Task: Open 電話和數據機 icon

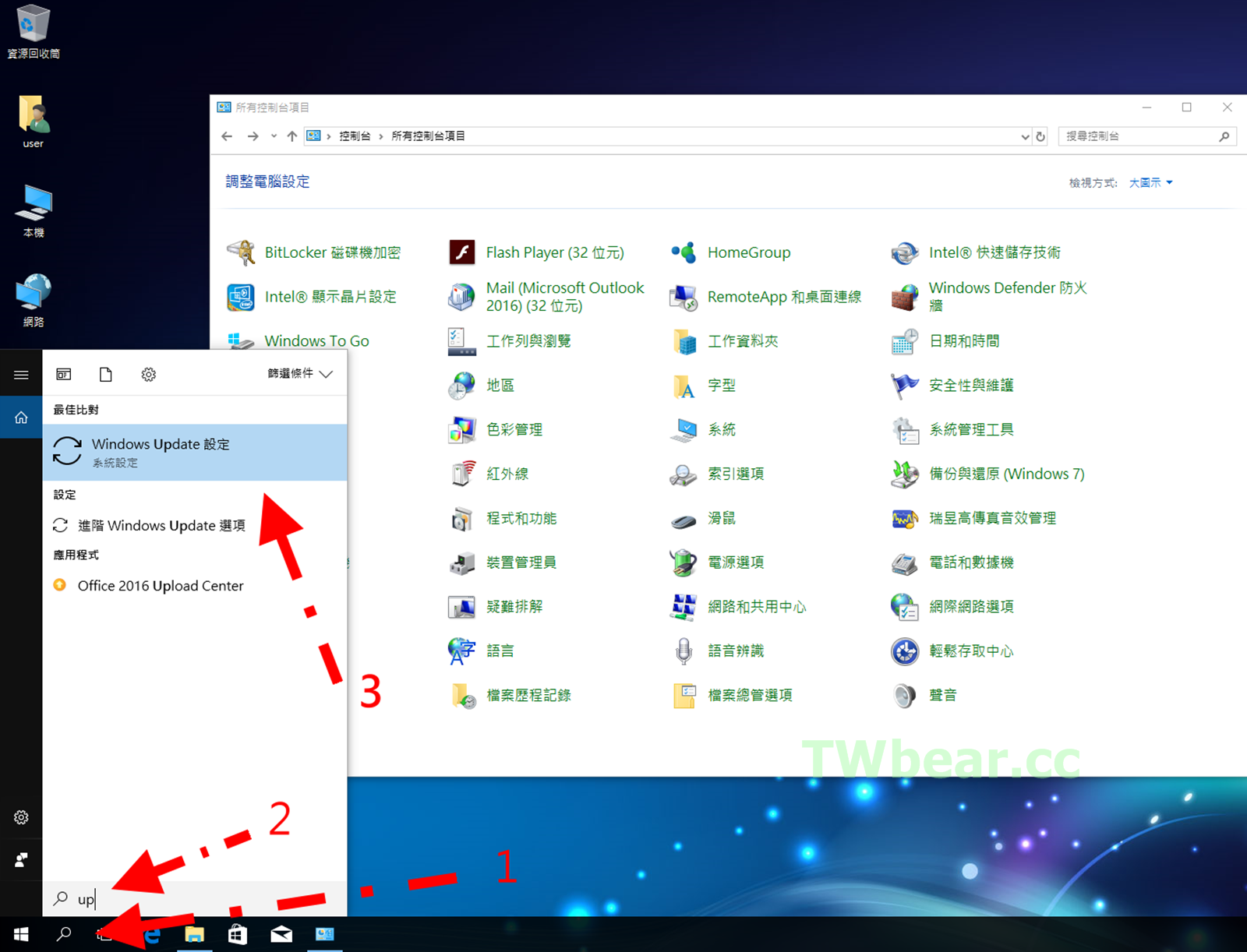Action: pyautogui.click(x=905, y=562)
